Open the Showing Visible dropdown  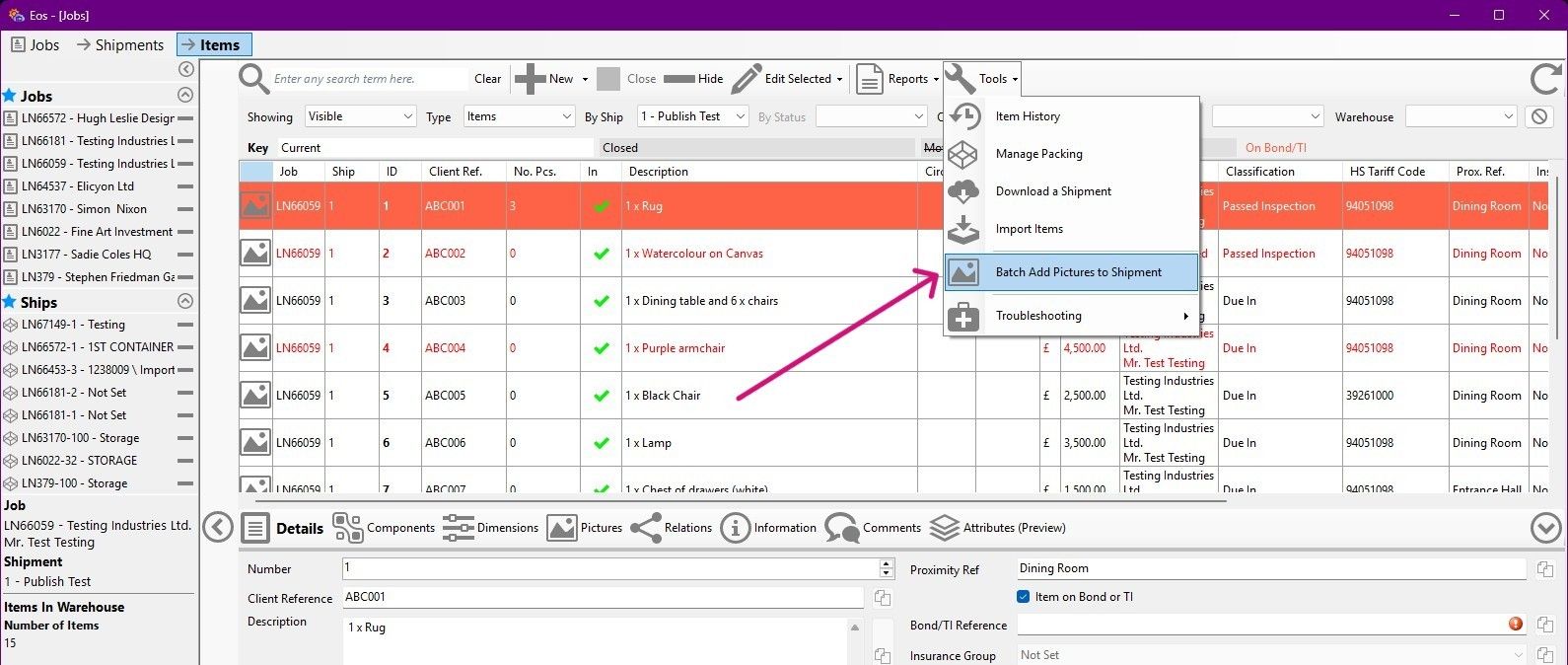click(361, 116)
